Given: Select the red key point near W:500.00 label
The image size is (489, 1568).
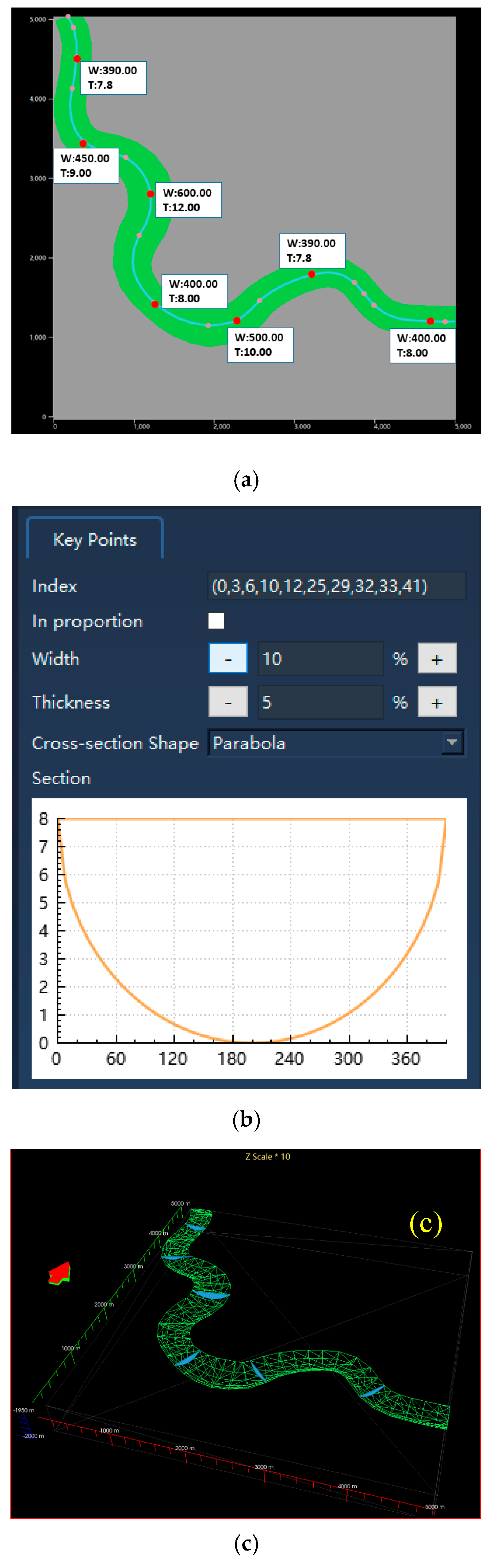Looking at the screenshot, I should click(x=237, y=321).
